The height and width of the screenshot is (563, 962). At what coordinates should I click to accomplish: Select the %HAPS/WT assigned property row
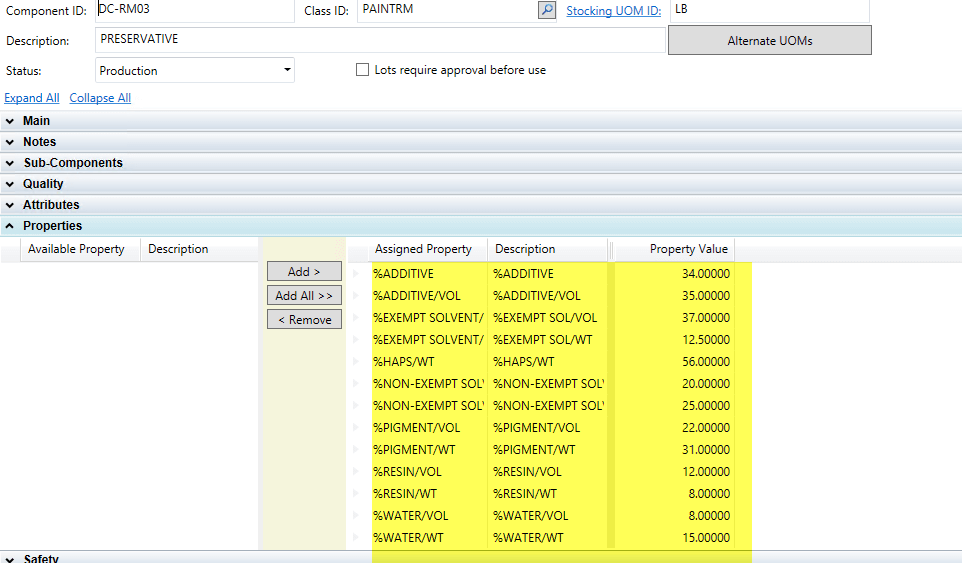(427, 362)
